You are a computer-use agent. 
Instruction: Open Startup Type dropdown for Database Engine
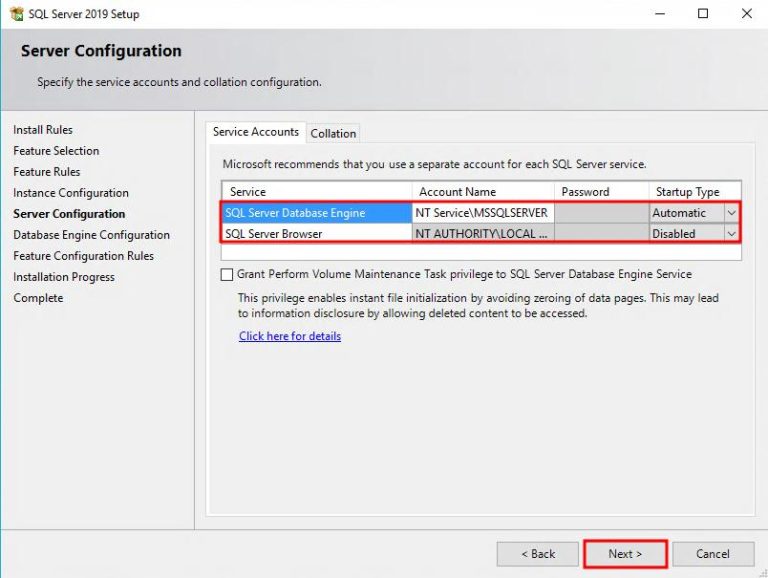tap(731, 213)
